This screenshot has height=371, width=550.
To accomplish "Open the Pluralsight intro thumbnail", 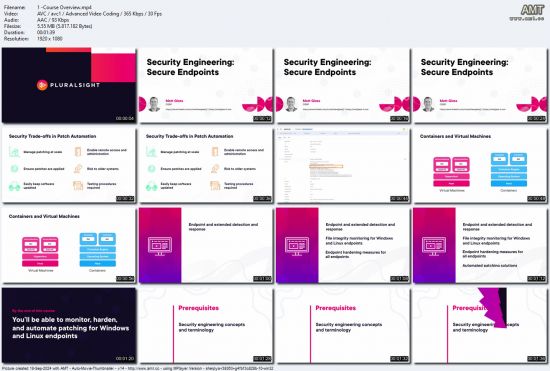I will (x=69, y=85).
